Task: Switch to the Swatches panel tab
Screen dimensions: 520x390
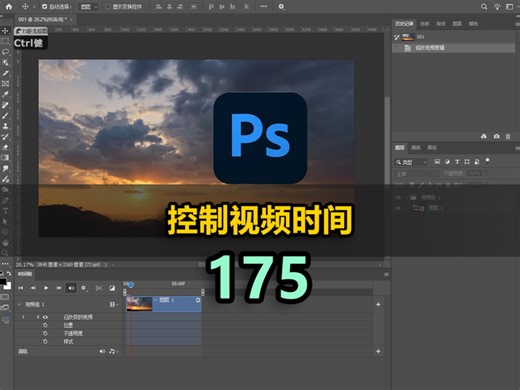Action: (425, 24)
